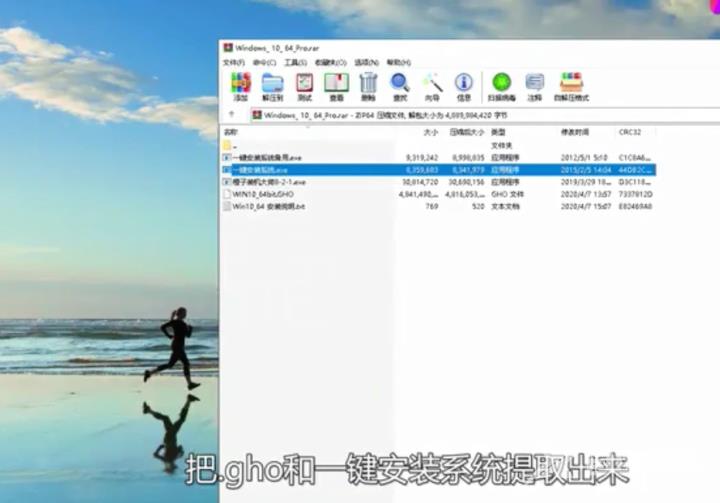
Task: Click the Info (信息) icon
Action: [464, 86]
